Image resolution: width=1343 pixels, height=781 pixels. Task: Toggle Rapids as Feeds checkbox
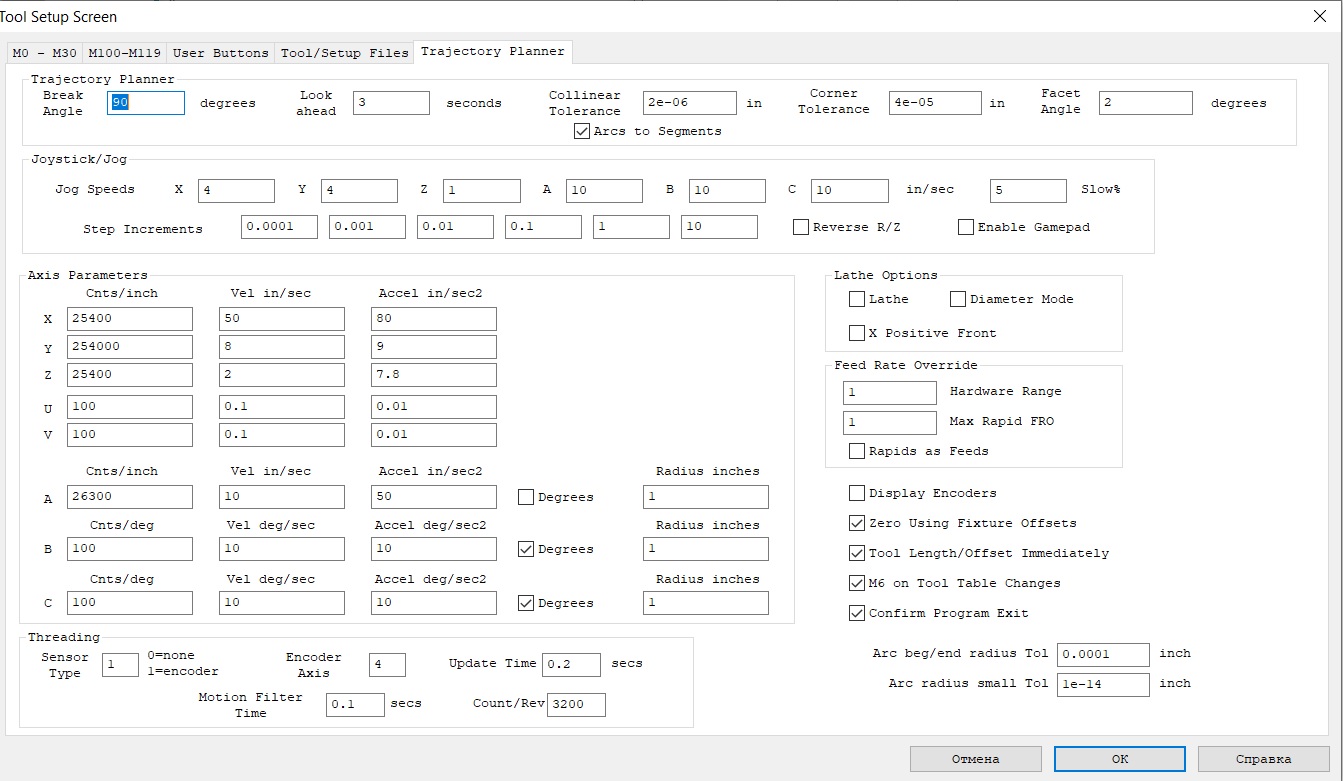[x=857, y=451]
